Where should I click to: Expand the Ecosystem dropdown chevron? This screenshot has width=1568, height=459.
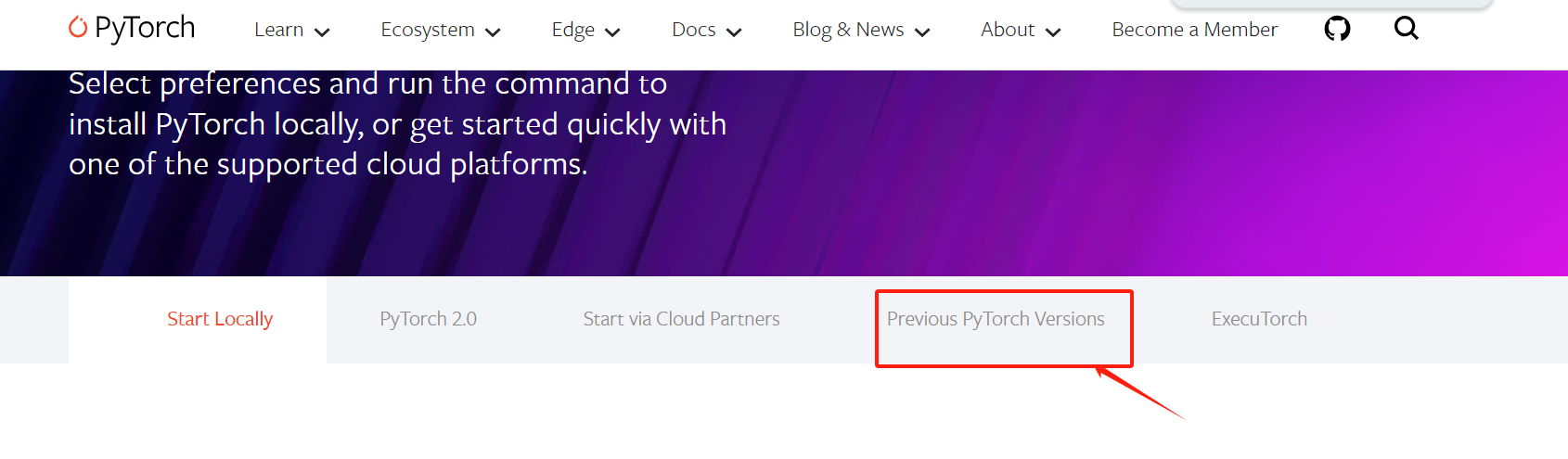[493, 32]
